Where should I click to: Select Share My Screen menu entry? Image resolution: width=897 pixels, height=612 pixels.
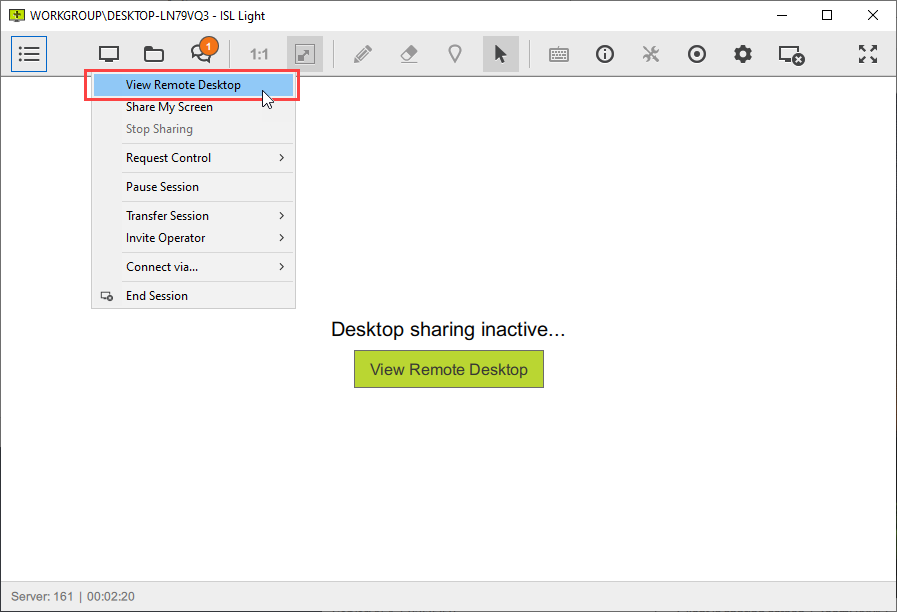coord(193,107)
